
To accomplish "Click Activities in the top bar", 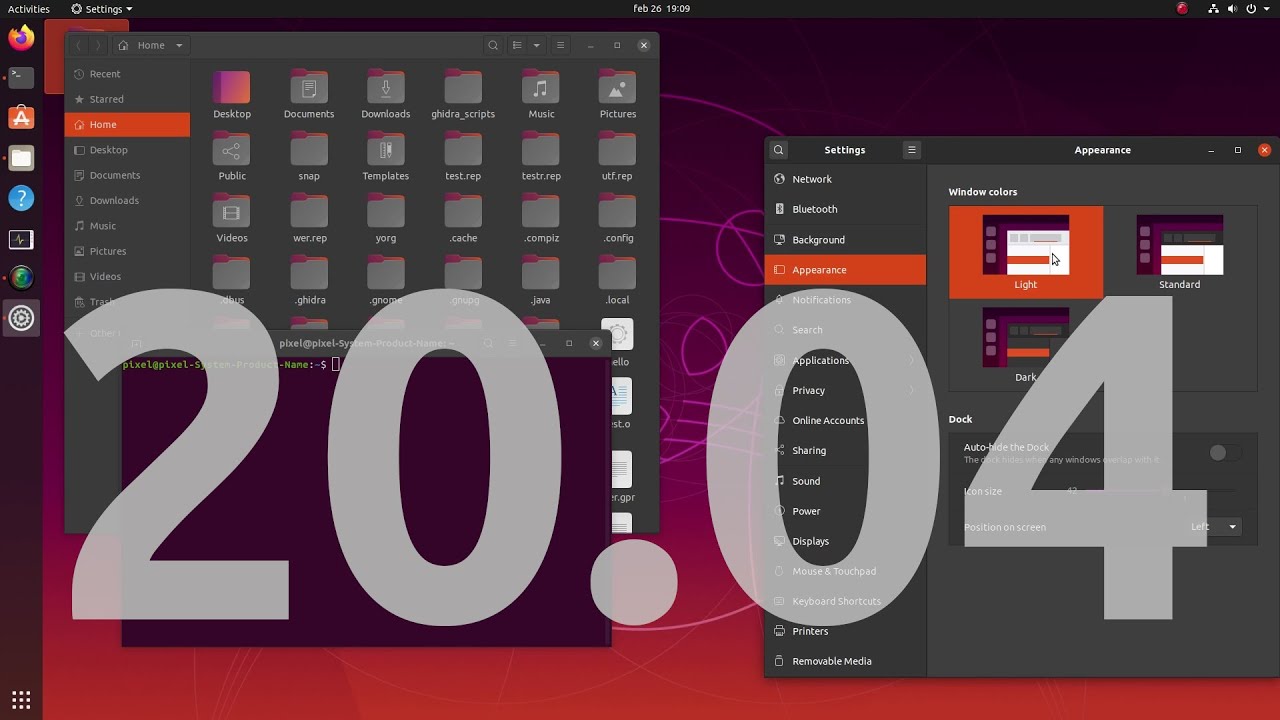I will coord(29,9).
